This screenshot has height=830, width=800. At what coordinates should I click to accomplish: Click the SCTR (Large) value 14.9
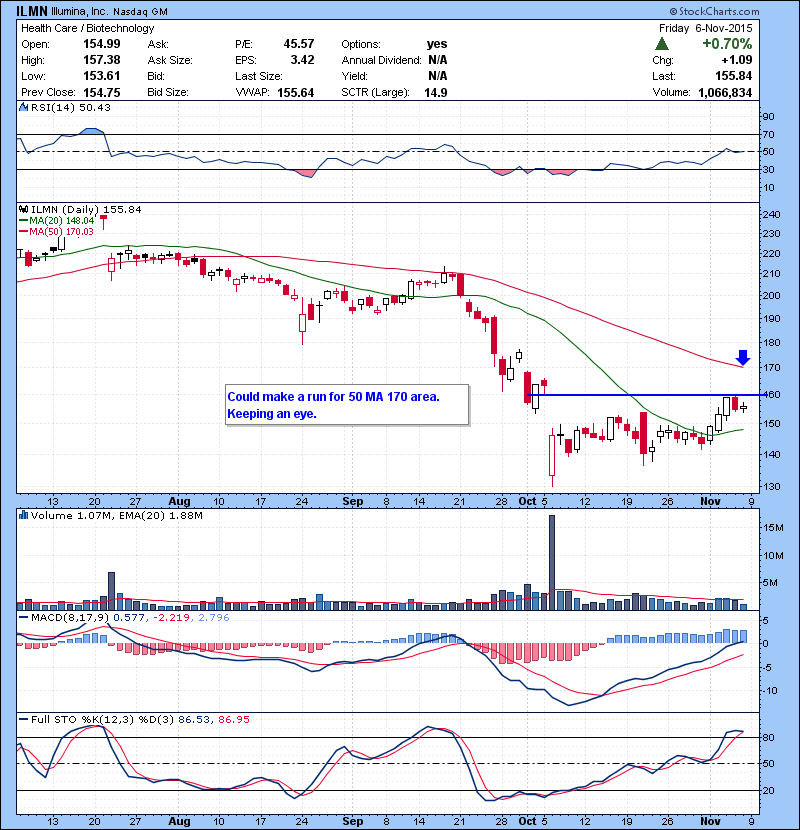(436, 93)
